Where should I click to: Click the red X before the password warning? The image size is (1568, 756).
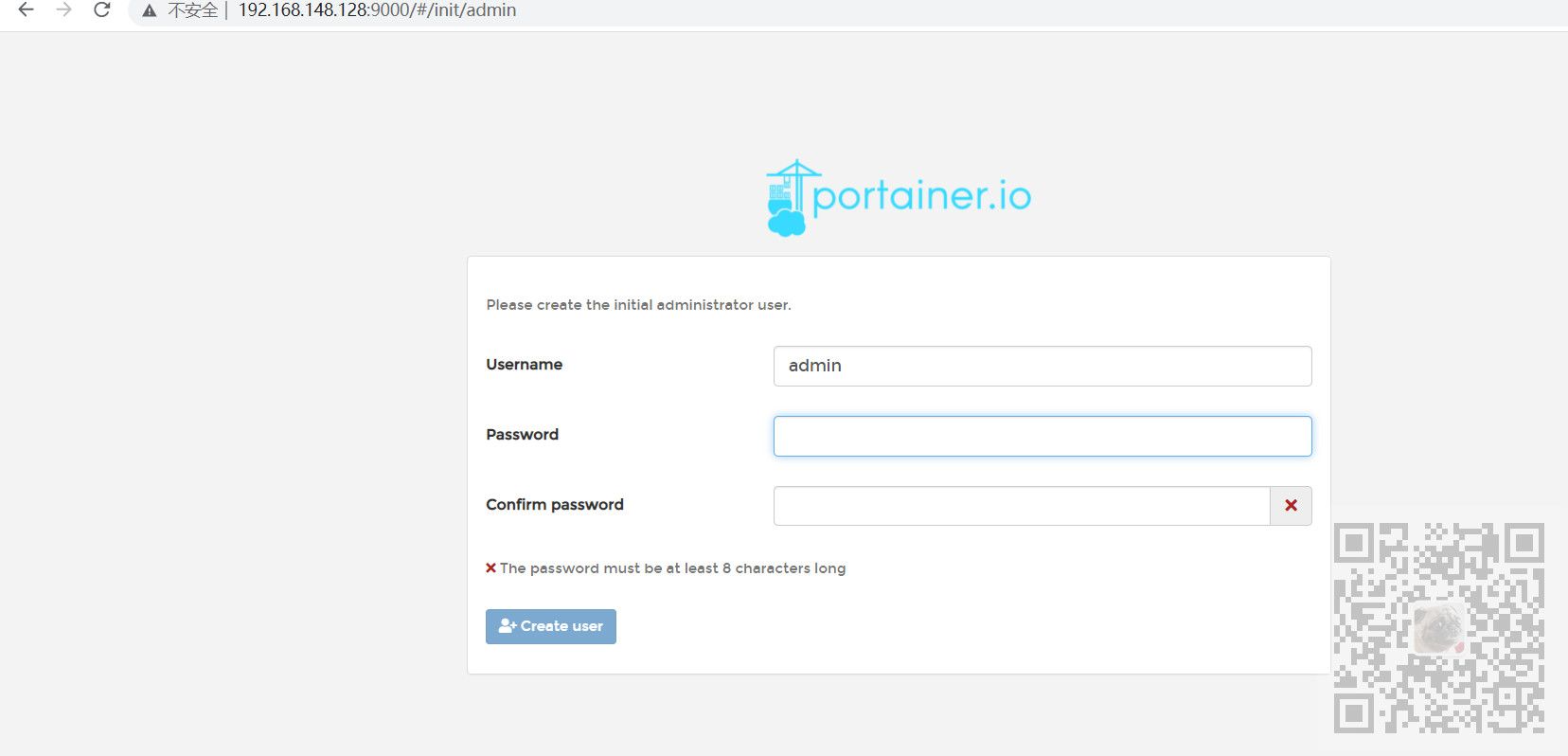[490, 568]
